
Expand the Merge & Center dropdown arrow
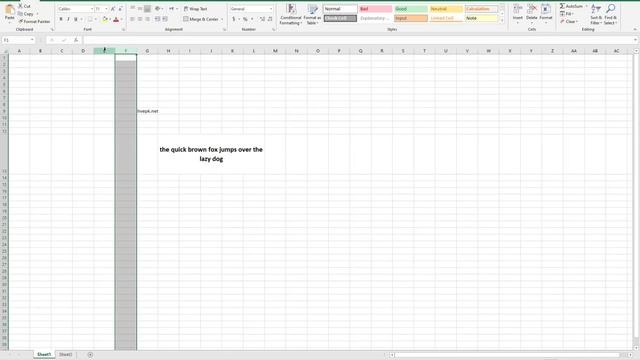[x=222, y=19]
